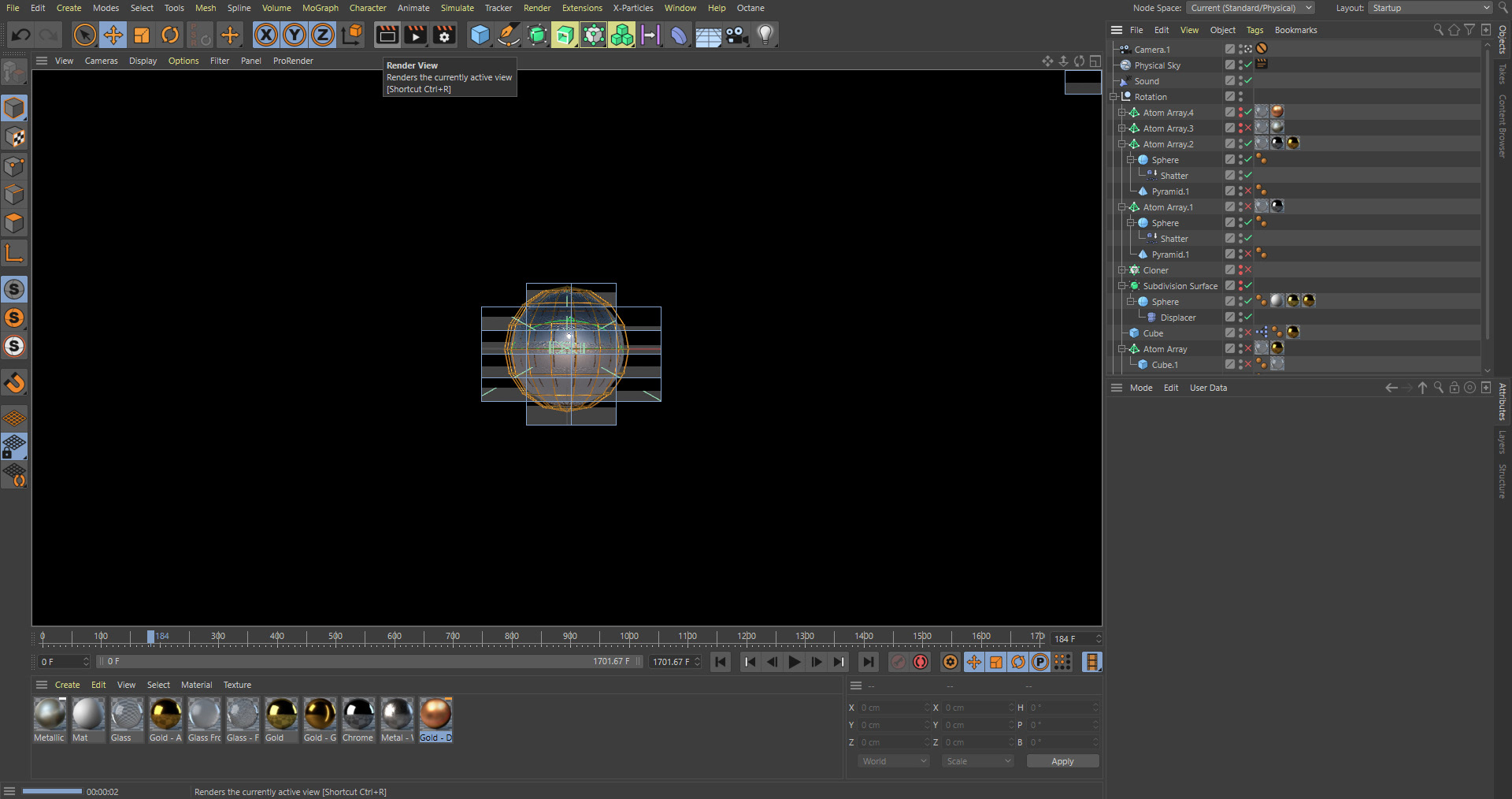The image size is (1512, 799).
Task: Toggle Displacer enable green checkmark
Action: coord(1248,317)
